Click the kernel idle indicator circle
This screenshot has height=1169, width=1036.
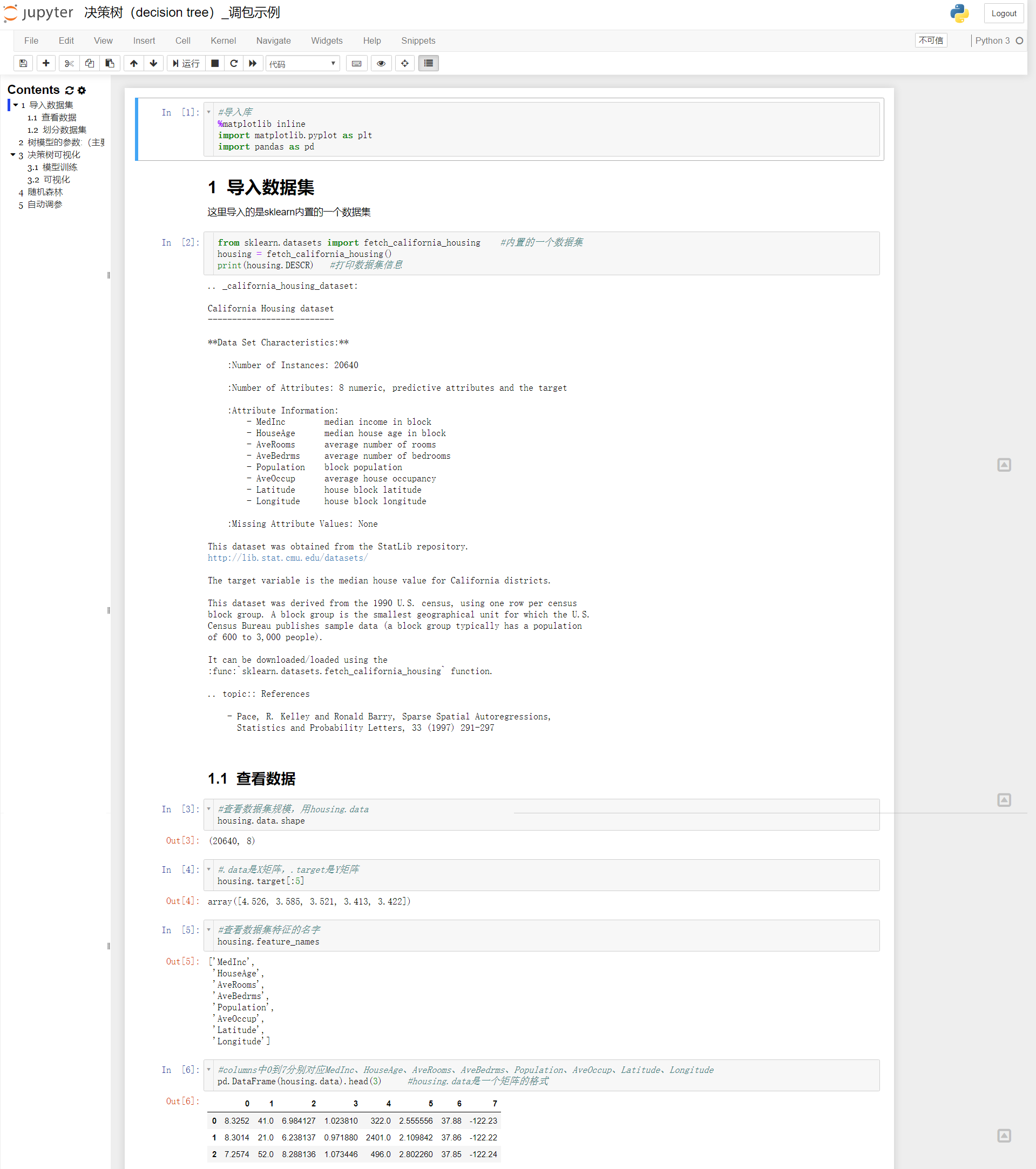[1019, 40]
